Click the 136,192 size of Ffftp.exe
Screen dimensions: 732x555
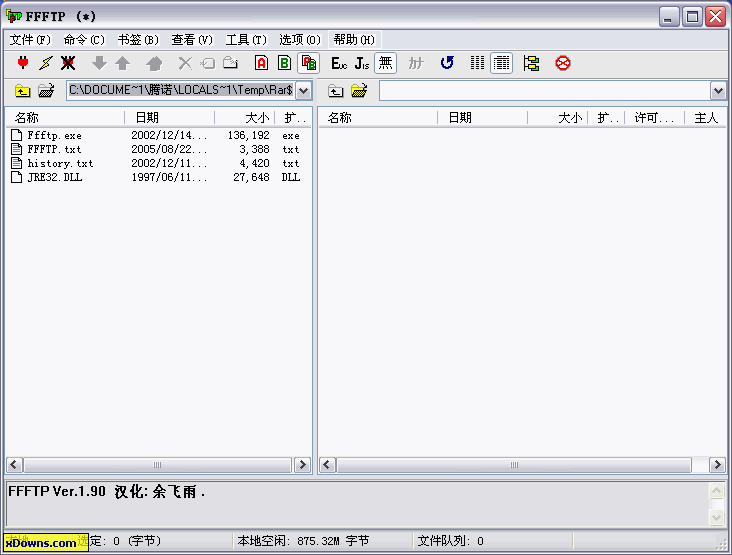[x=248, y=135]
